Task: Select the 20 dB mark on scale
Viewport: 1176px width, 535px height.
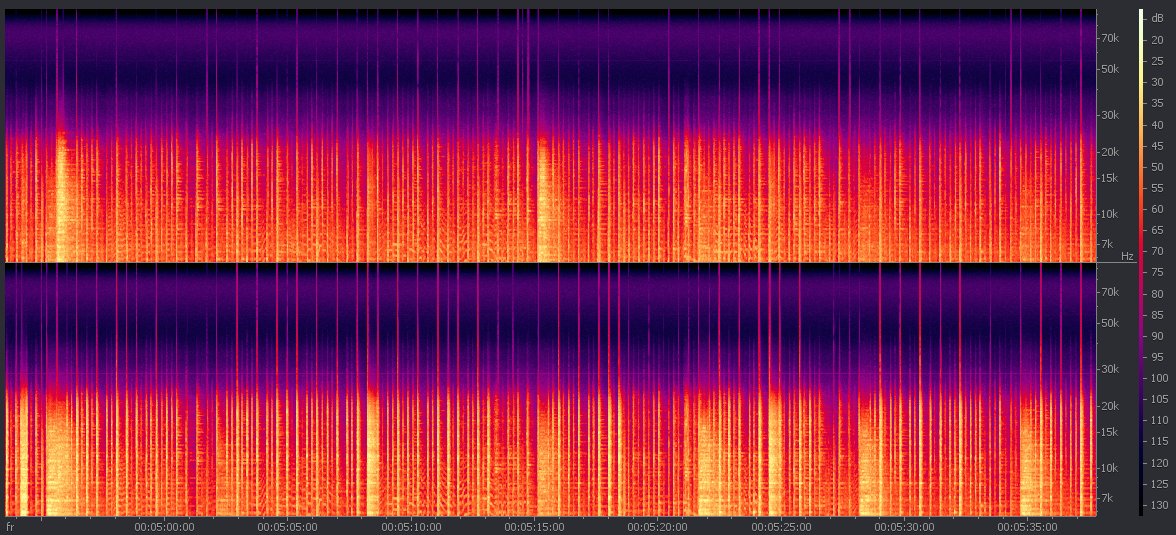Action: click(x=1156, y=41)
